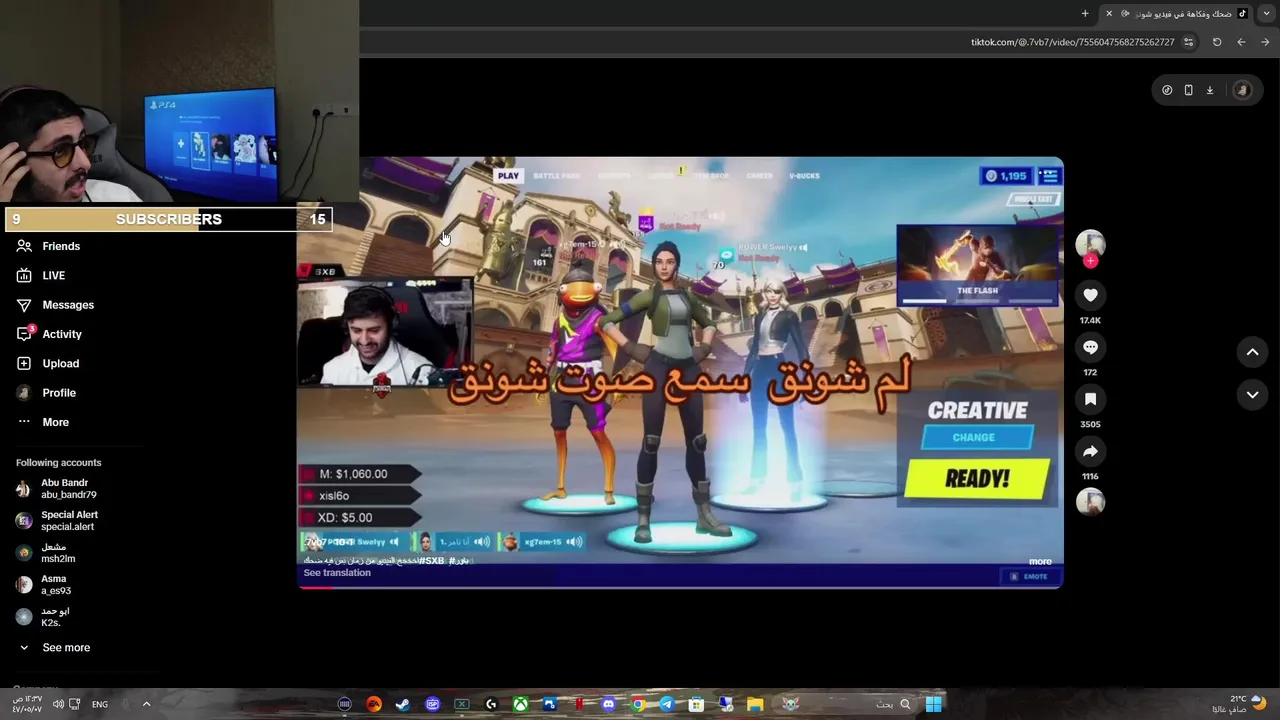Open EA app from taskbar
Image resolution: width=1280 pixels, height=720 pixels.
(374, 704)
